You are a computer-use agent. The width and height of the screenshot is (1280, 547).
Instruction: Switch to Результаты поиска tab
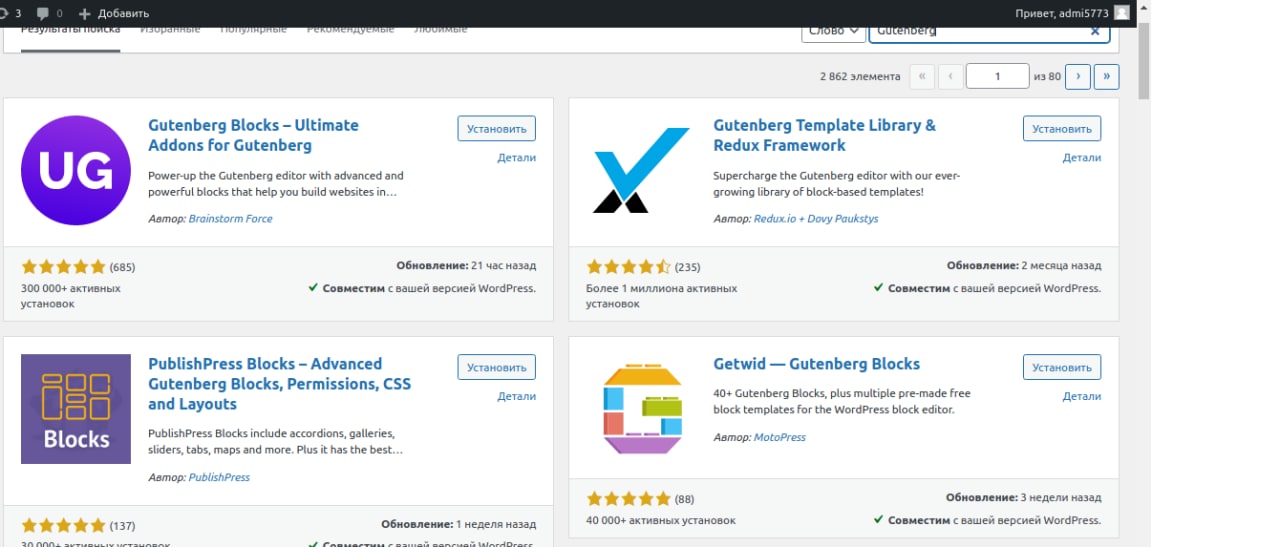70,30
